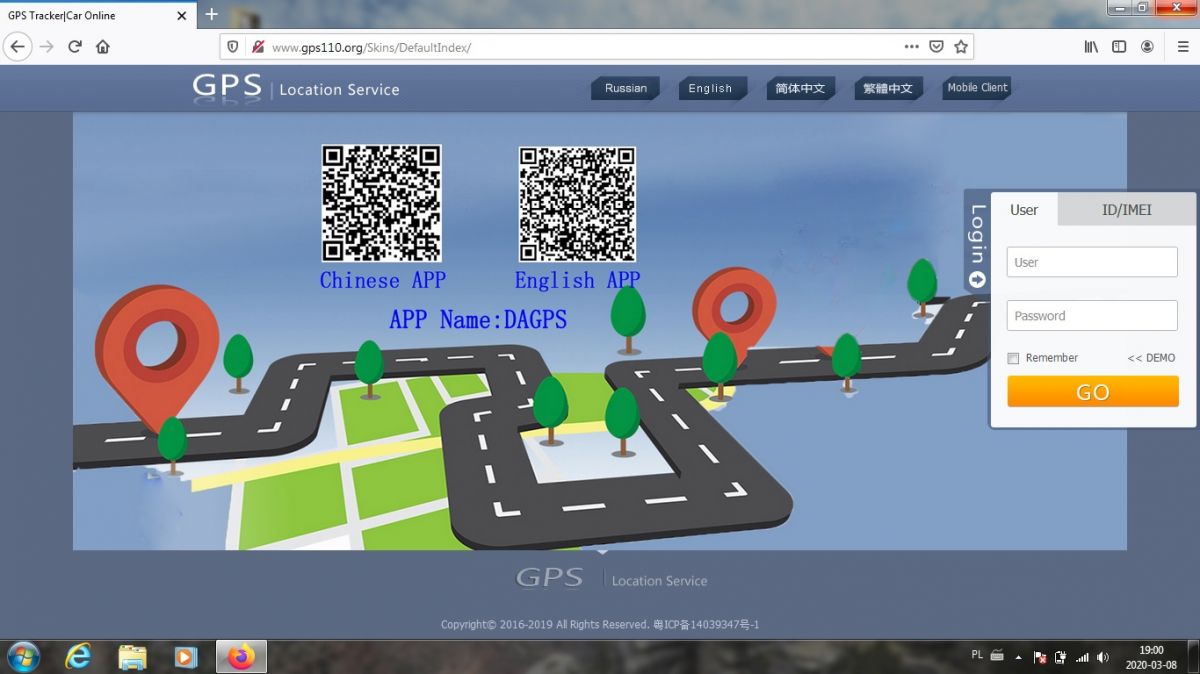This screenshot has width=1200, height=674.
Task: Open the Firefox home page
Action: pos(103,47)
